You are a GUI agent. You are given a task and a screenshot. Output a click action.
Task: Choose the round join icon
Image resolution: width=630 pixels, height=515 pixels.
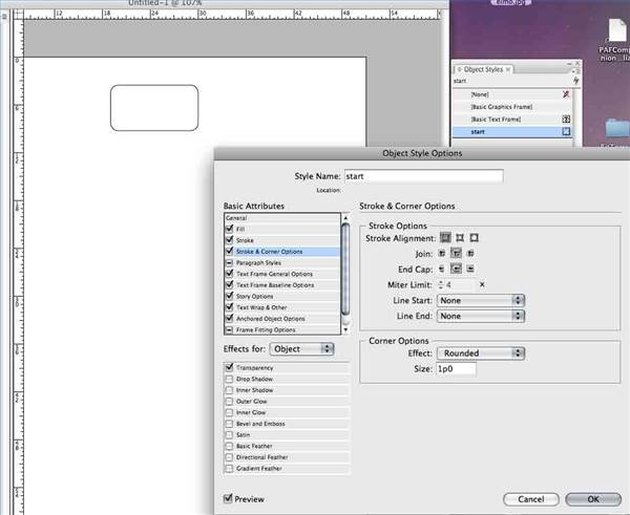click(x=456, y=253)
